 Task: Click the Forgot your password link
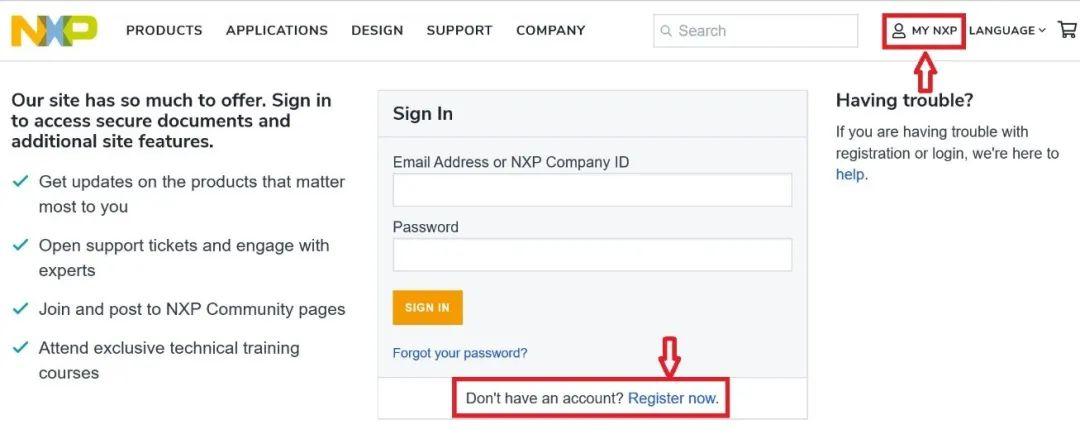click(x=460, y=353)
